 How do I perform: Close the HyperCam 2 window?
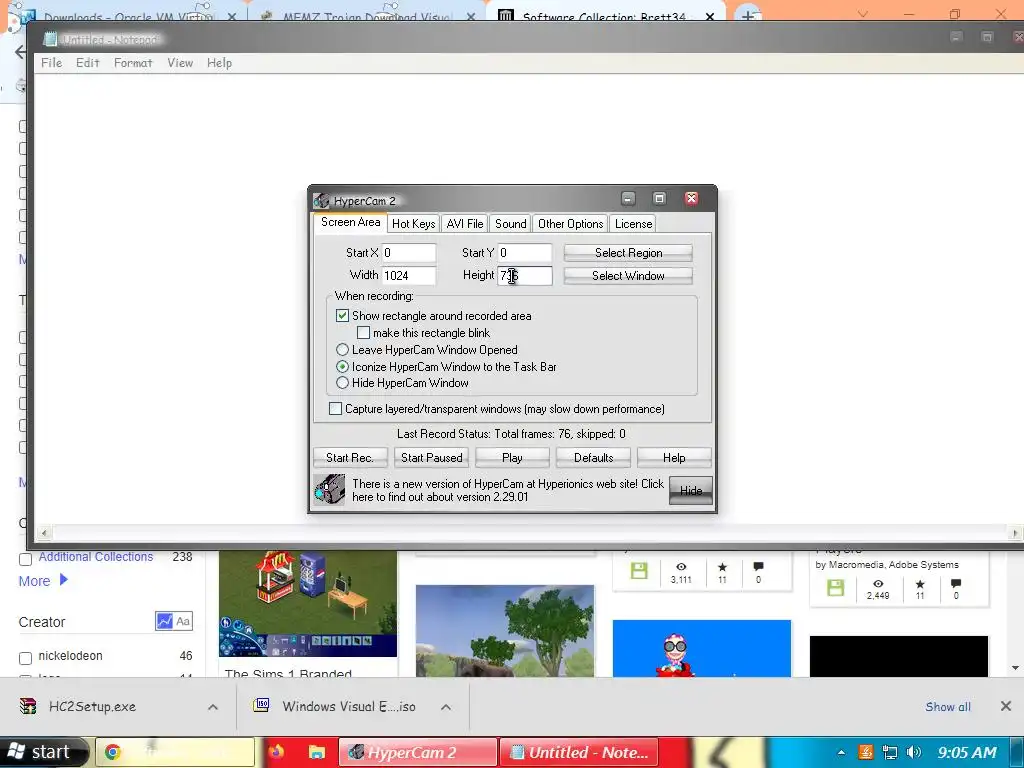coord(692,199)
